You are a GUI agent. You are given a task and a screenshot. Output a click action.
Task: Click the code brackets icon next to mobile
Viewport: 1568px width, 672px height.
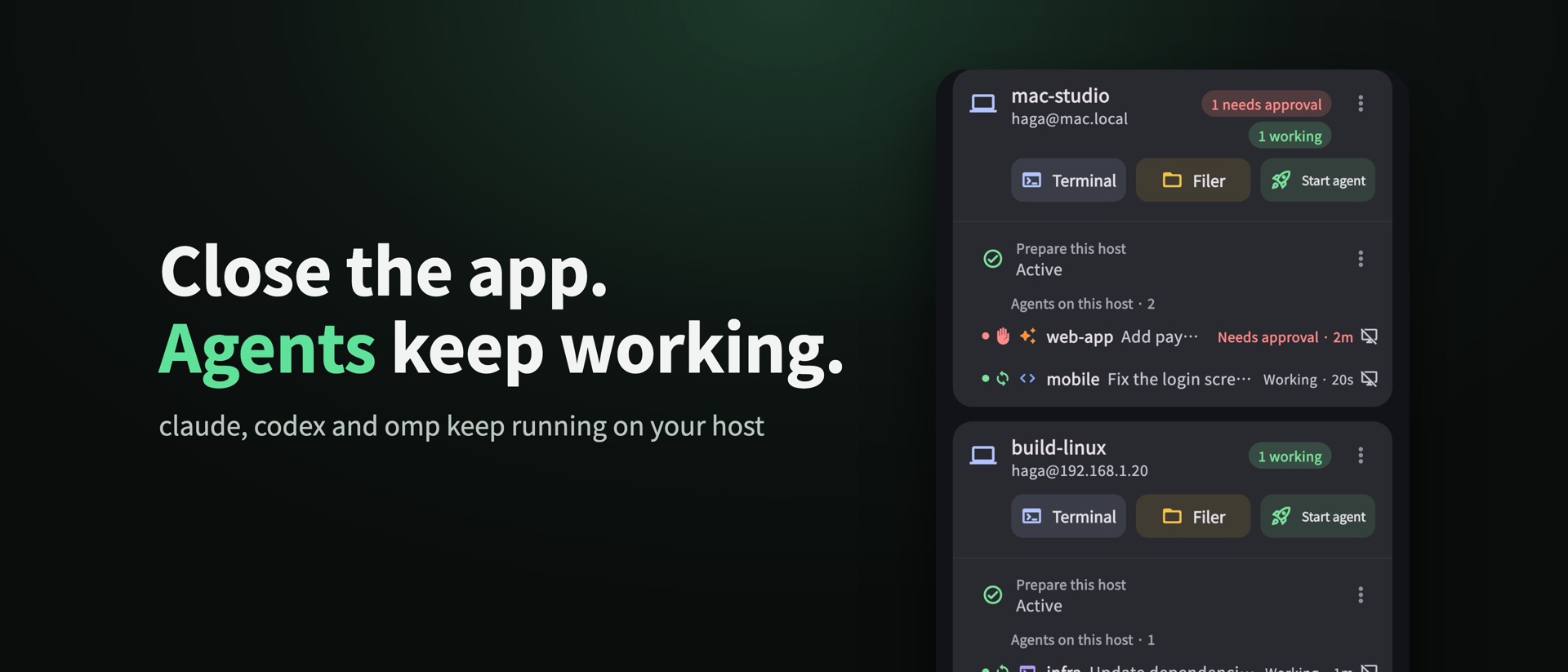point(1027,379)
